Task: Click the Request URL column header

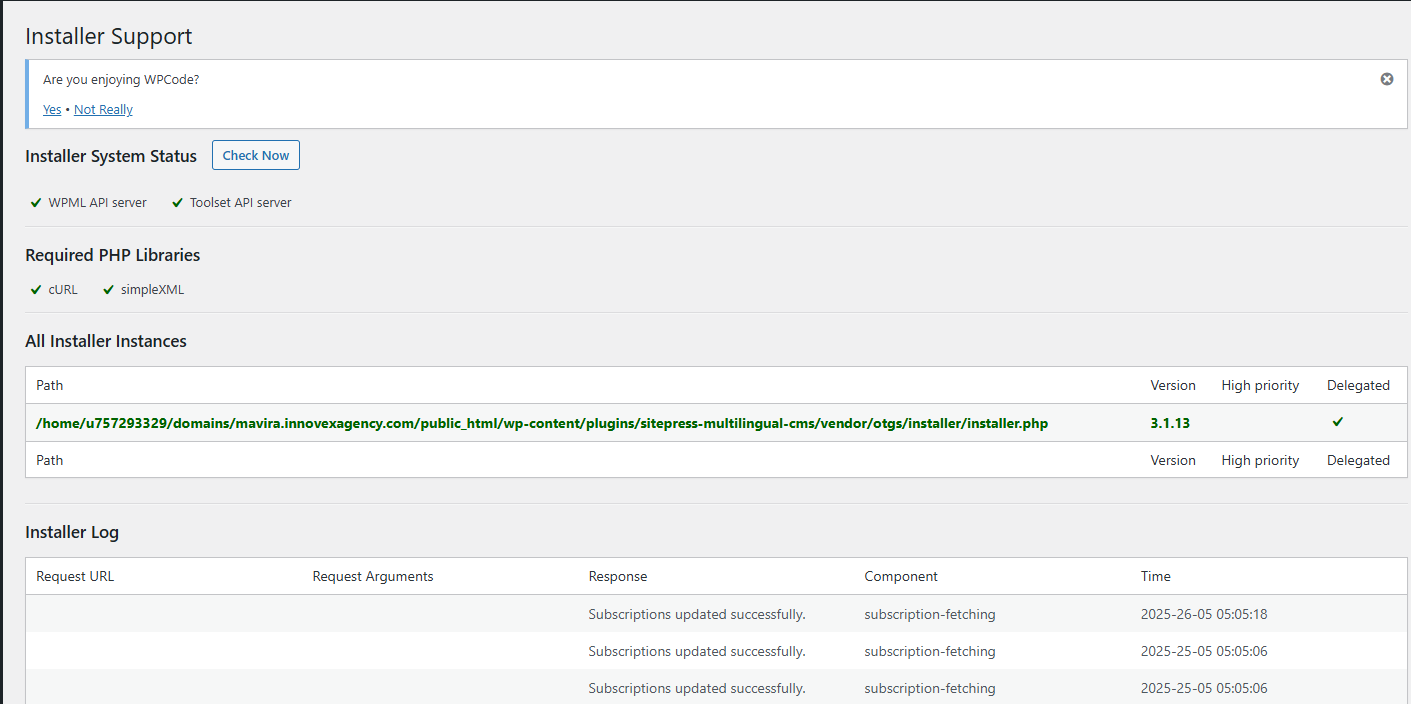Action: (x=75, y=576)
